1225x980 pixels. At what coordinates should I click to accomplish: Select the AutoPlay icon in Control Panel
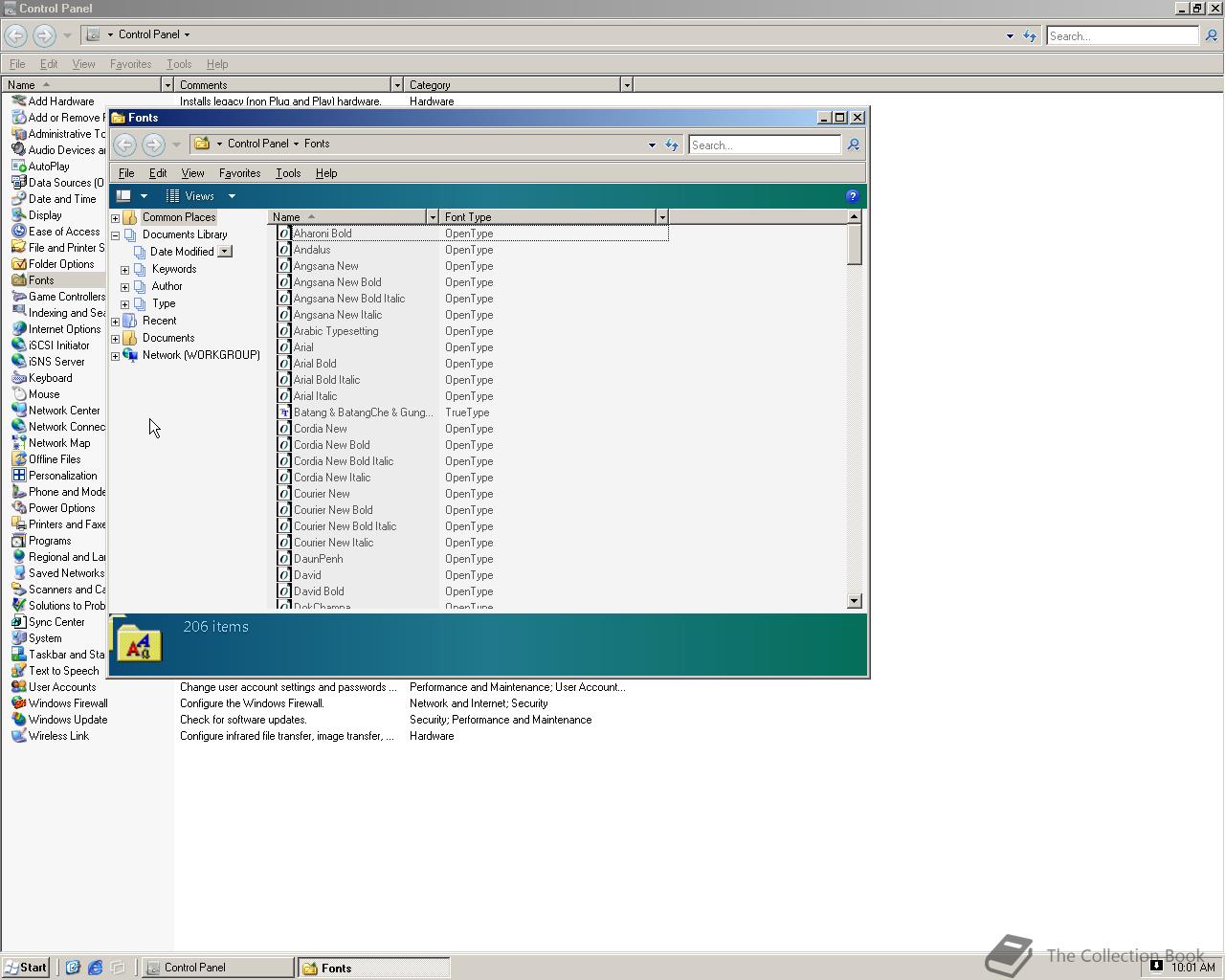coord(19,167)
